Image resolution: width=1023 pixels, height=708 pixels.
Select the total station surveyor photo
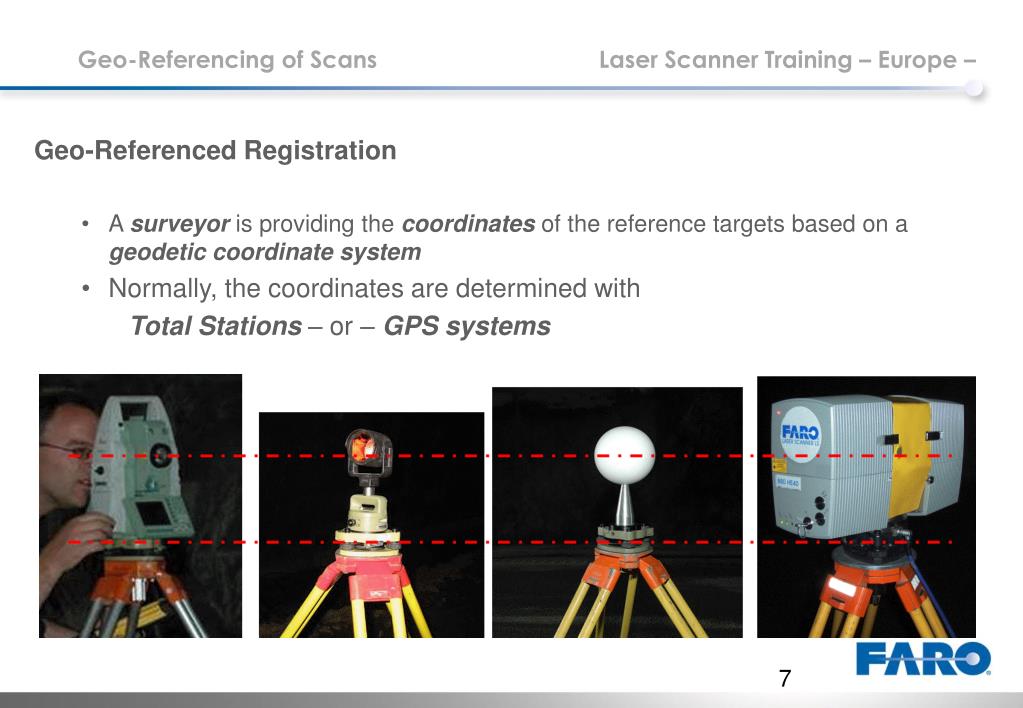click(x=140, y=506)
